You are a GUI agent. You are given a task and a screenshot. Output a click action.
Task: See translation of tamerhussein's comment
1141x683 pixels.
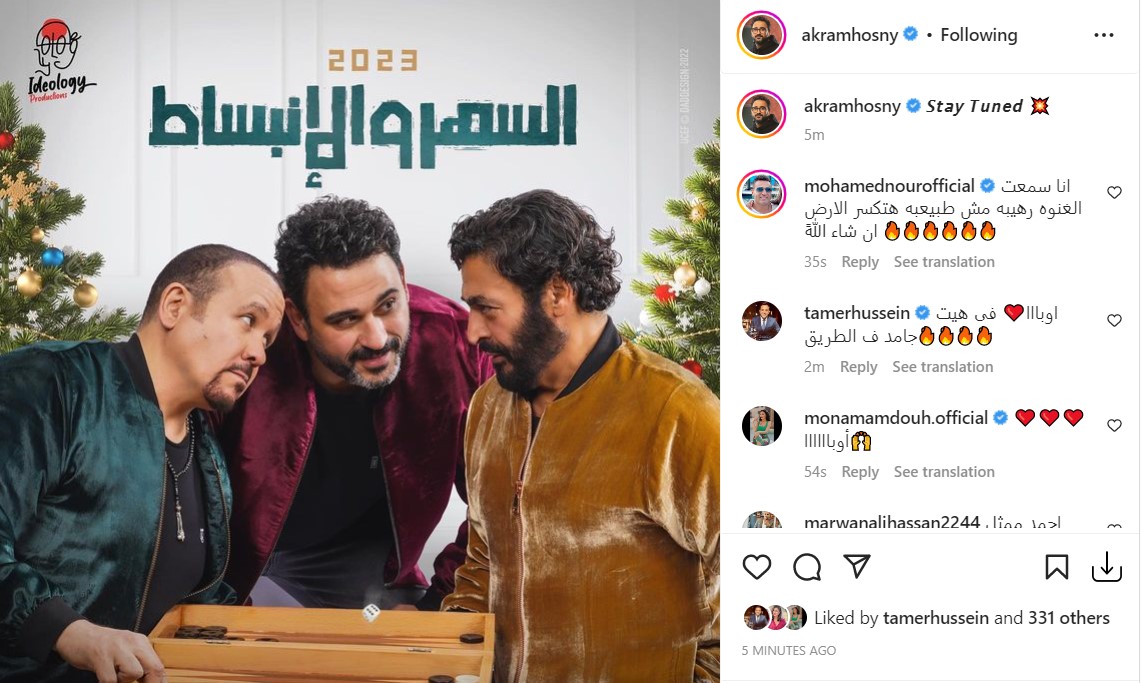tap(942, 367)
